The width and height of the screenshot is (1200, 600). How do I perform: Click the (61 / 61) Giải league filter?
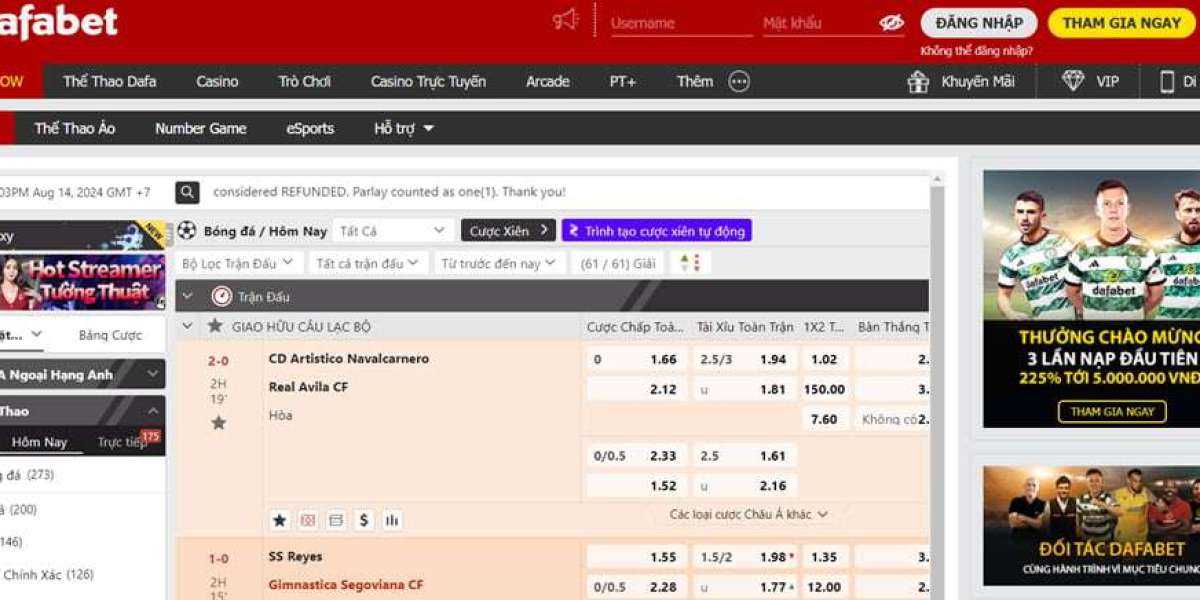point(618,263)
